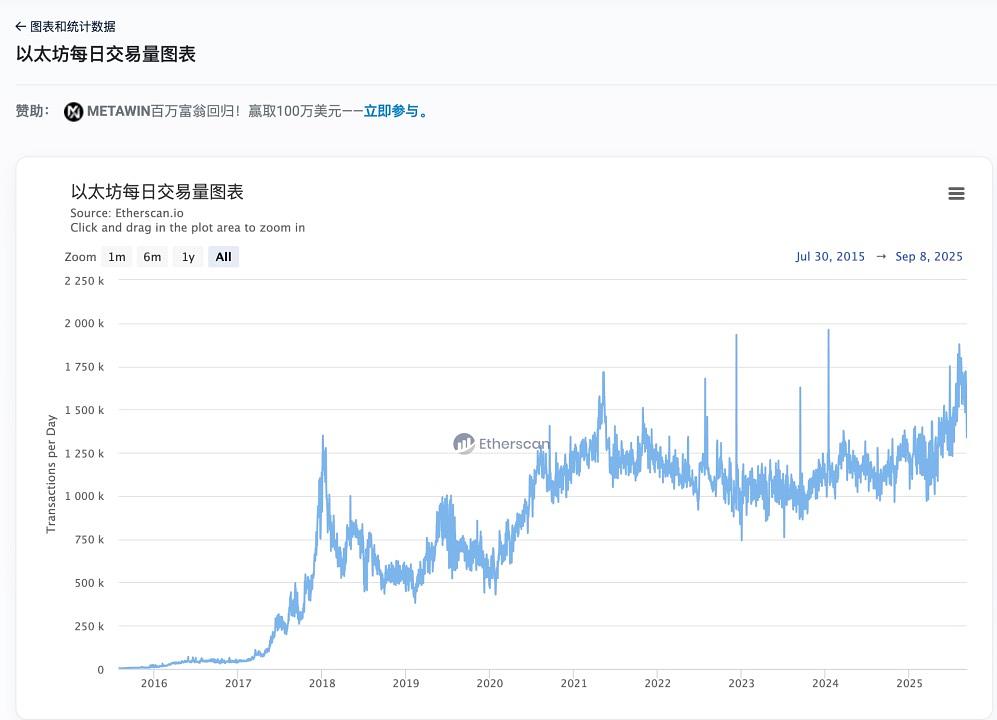
Task: Choose the All zoom range button
Action: click(223, 257)
